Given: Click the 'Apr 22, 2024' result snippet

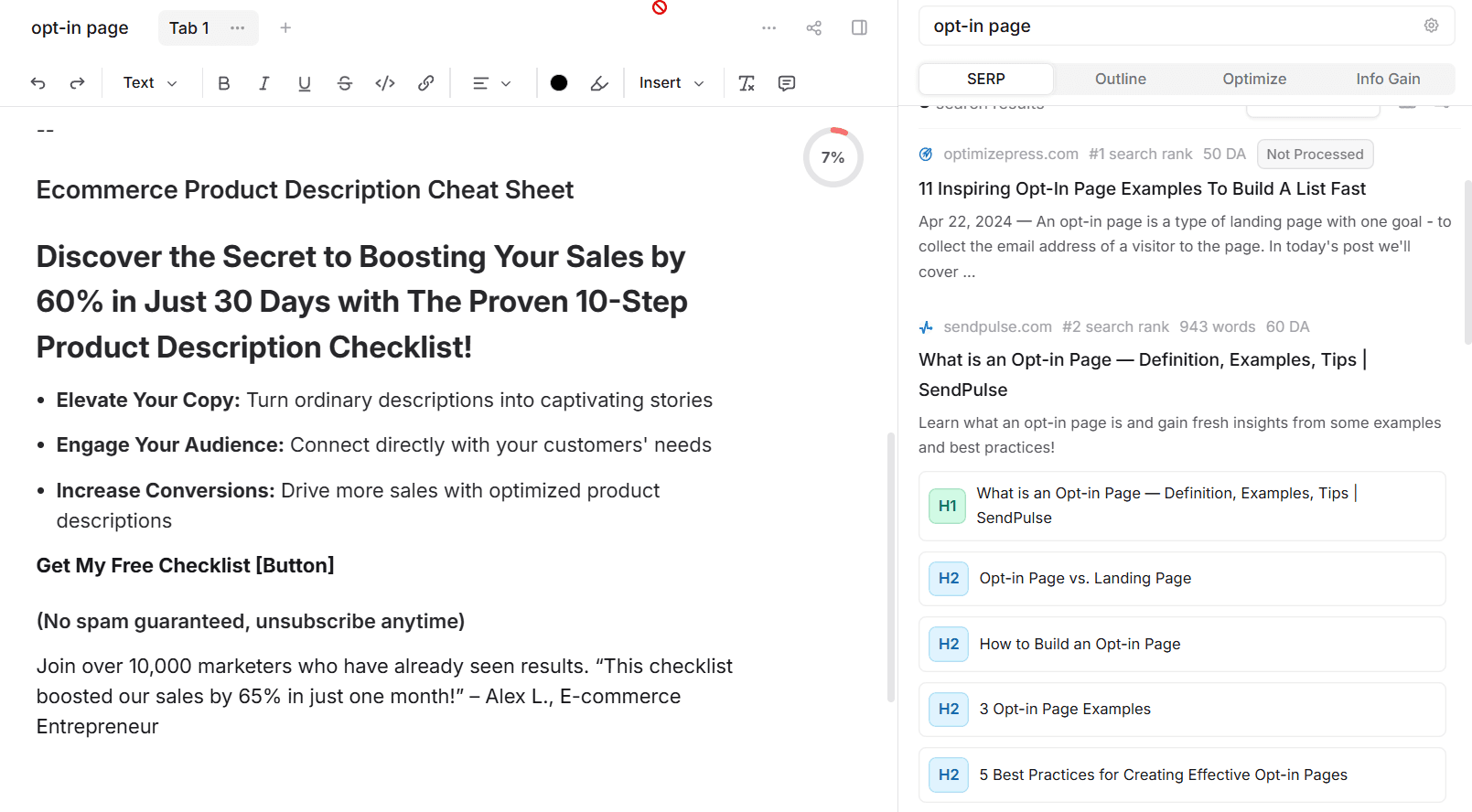Looking at the screenshot, I should (x=1185, y=247).
